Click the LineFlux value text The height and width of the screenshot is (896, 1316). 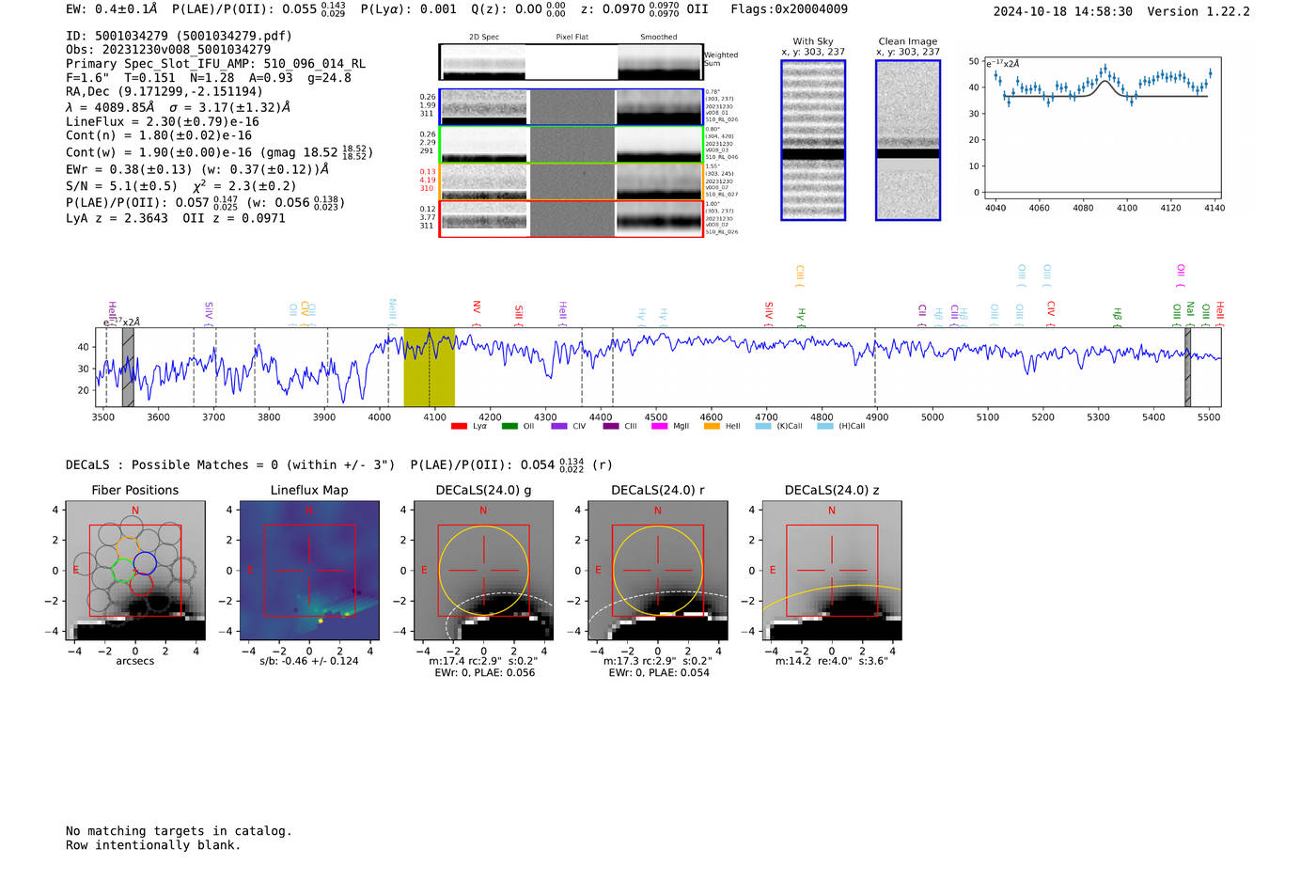[x=163, y=121]
